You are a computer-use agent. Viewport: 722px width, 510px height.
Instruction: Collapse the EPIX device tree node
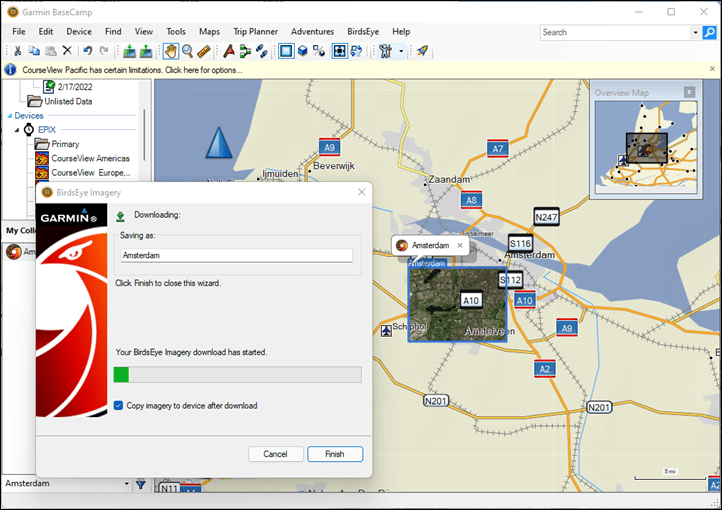(17, 130)
